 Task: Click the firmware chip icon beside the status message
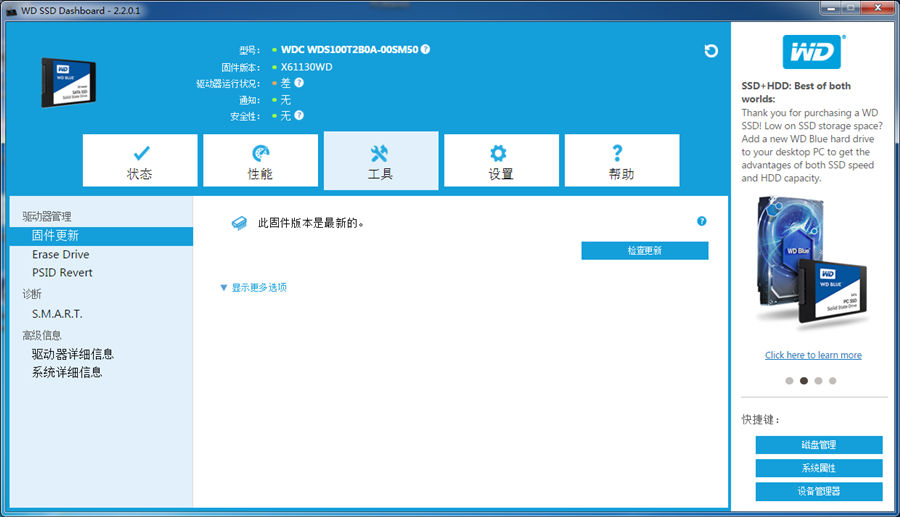[x=239, y=223]
